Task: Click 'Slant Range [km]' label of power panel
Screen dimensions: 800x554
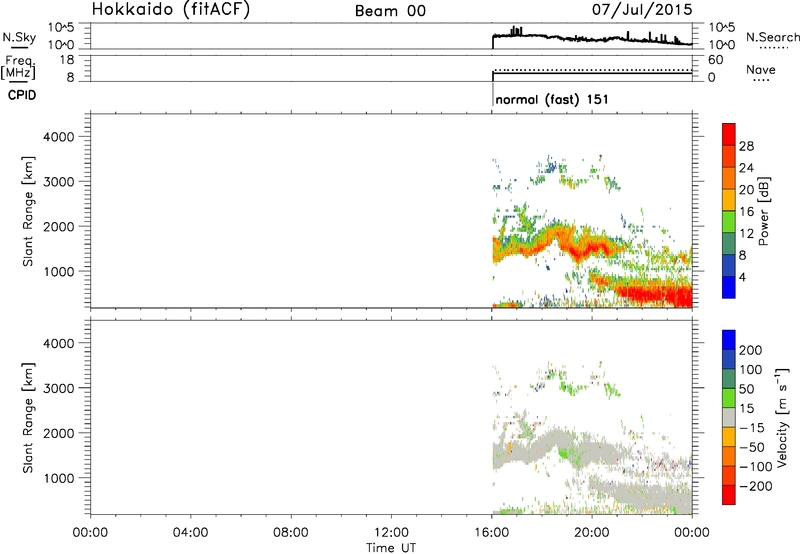Action: pos(28,212)
